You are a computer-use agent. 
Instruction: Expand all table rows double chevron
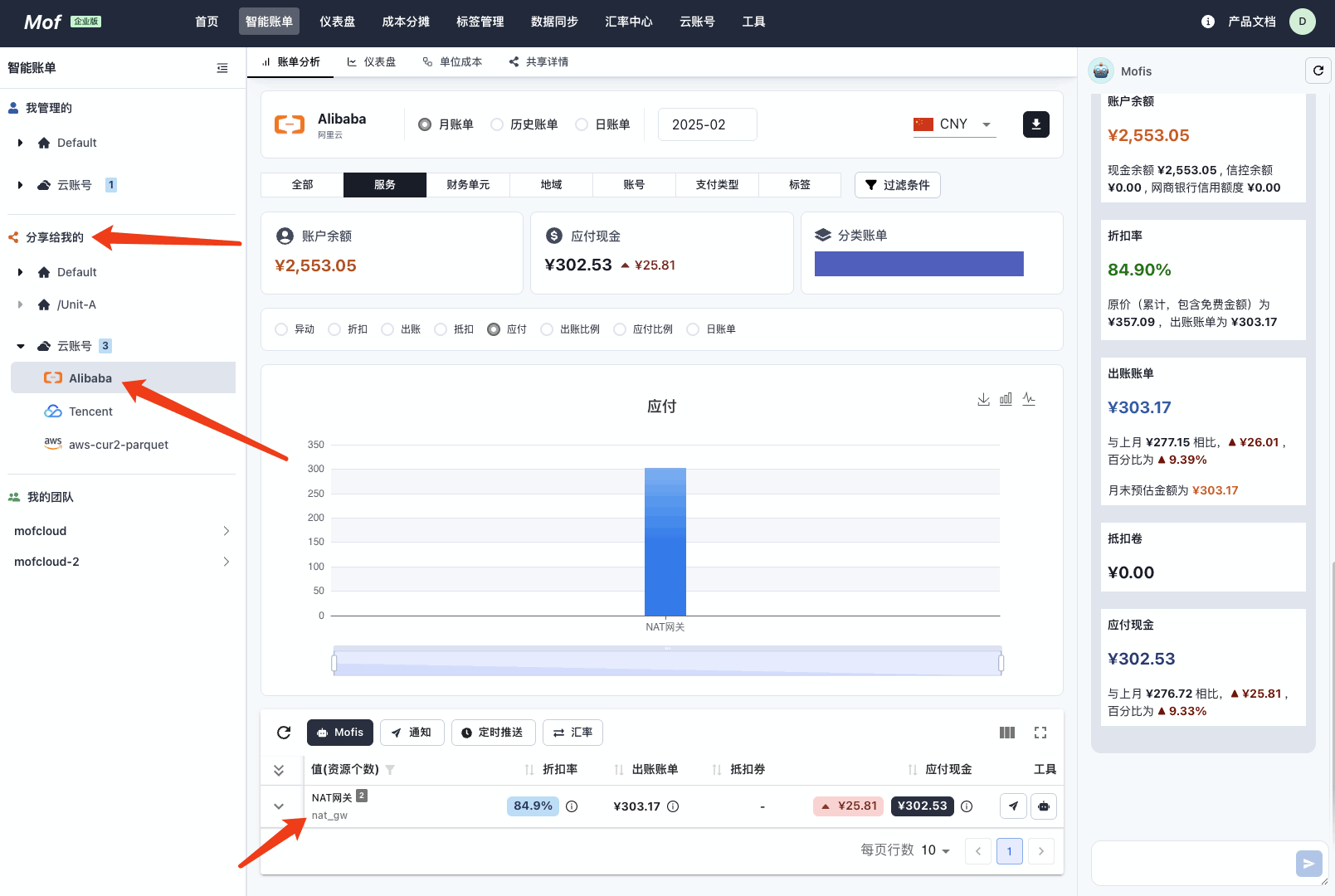click(279, 770)
